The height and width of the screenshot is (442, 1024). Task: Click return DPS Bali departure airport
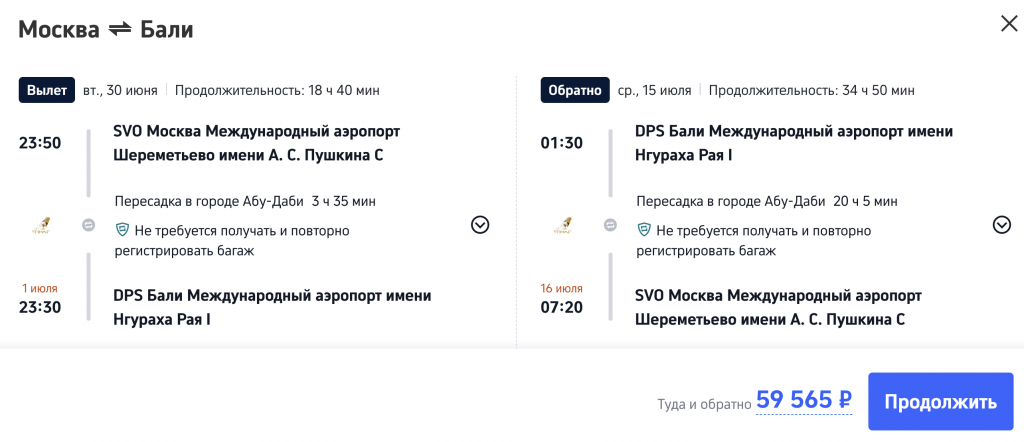(x=794, y=143)
